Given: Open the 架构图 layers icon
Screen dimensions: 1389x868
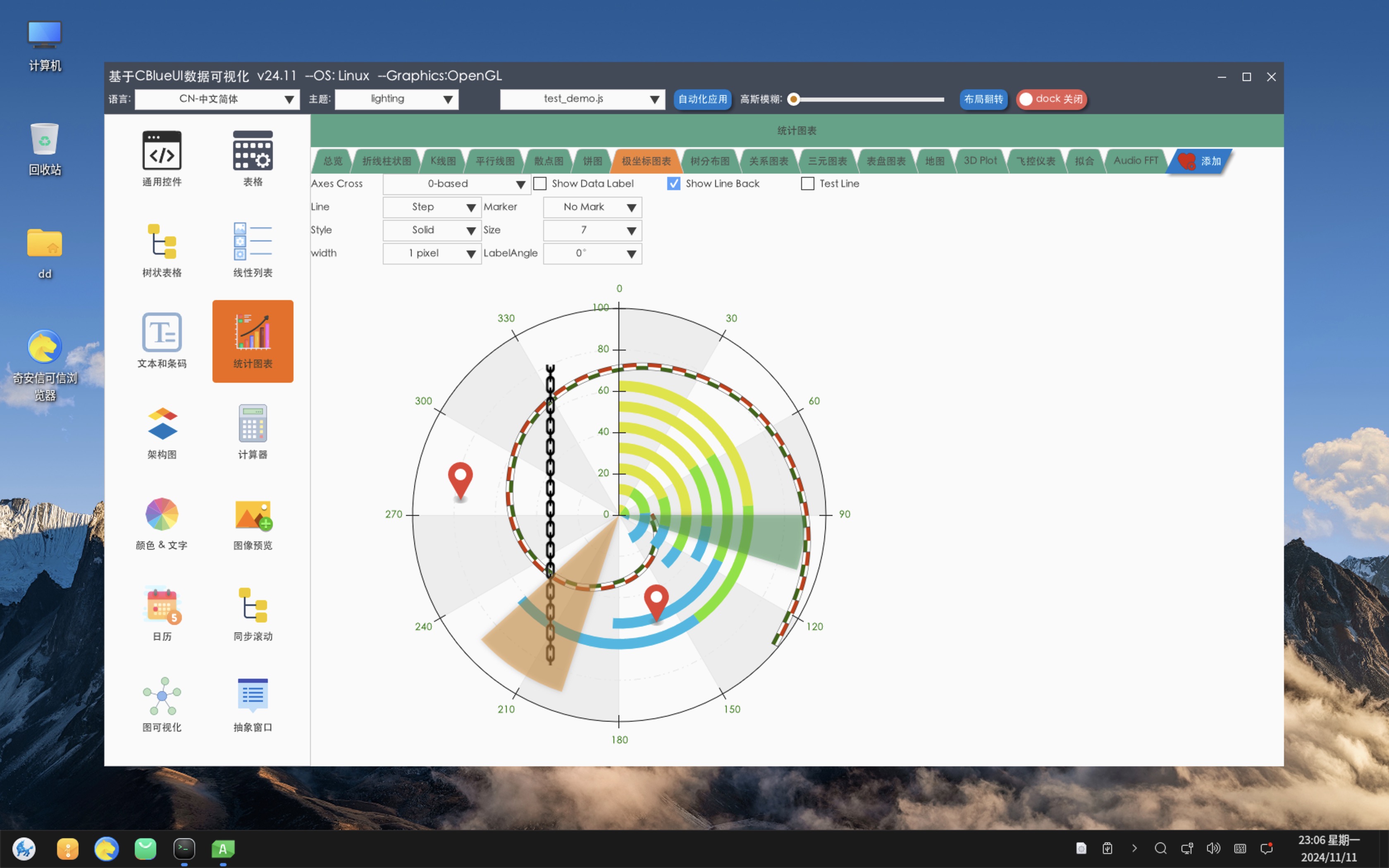Looking at the screenshot, I should click(162, 424).
